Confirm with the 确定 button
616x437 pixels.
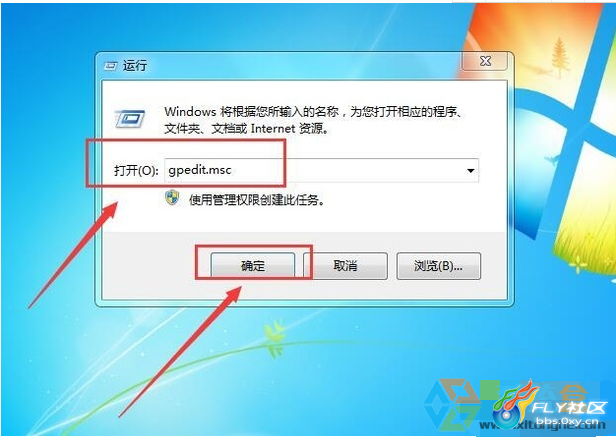tap(253, 266)
